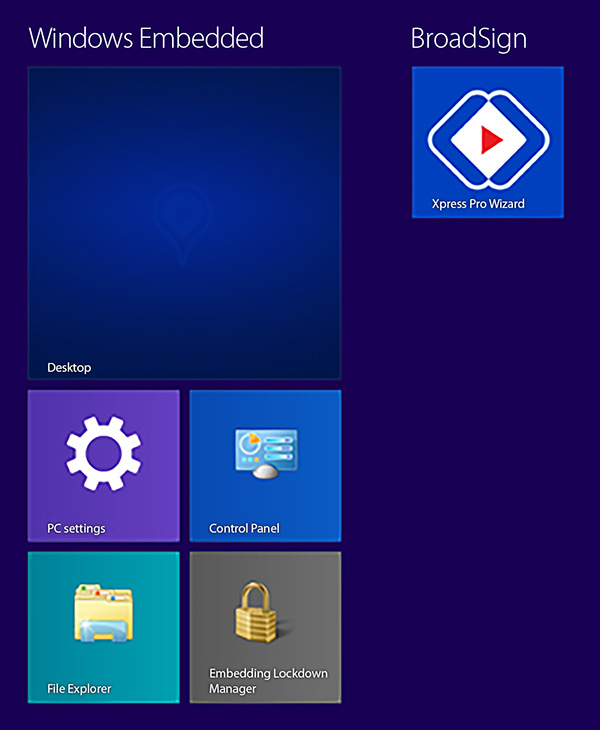
Task: Open the File Explorer folder tile
Action: point(104,627)
